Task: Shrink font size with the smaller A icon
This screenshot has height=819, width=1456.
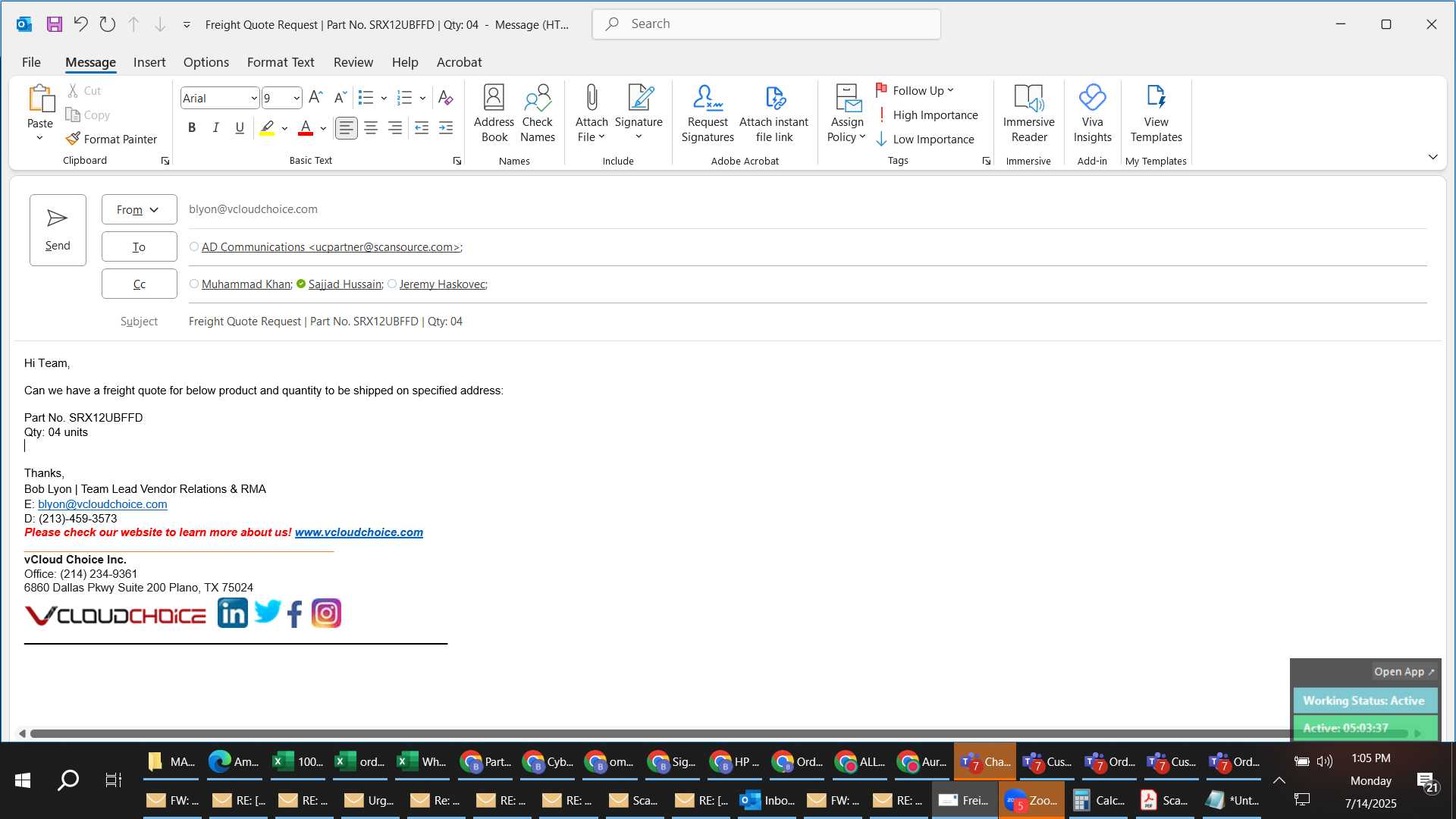Action: tap(340, 98)
